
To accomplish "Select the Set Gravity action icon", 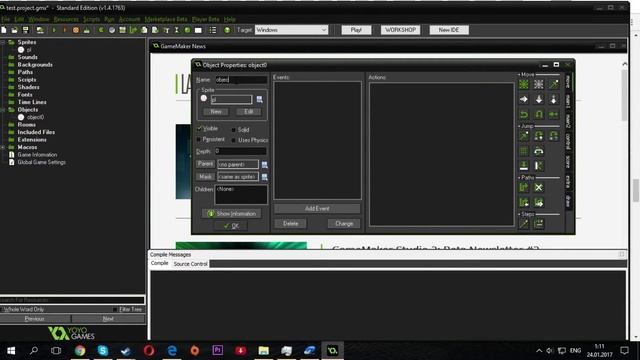I will 553,99.
